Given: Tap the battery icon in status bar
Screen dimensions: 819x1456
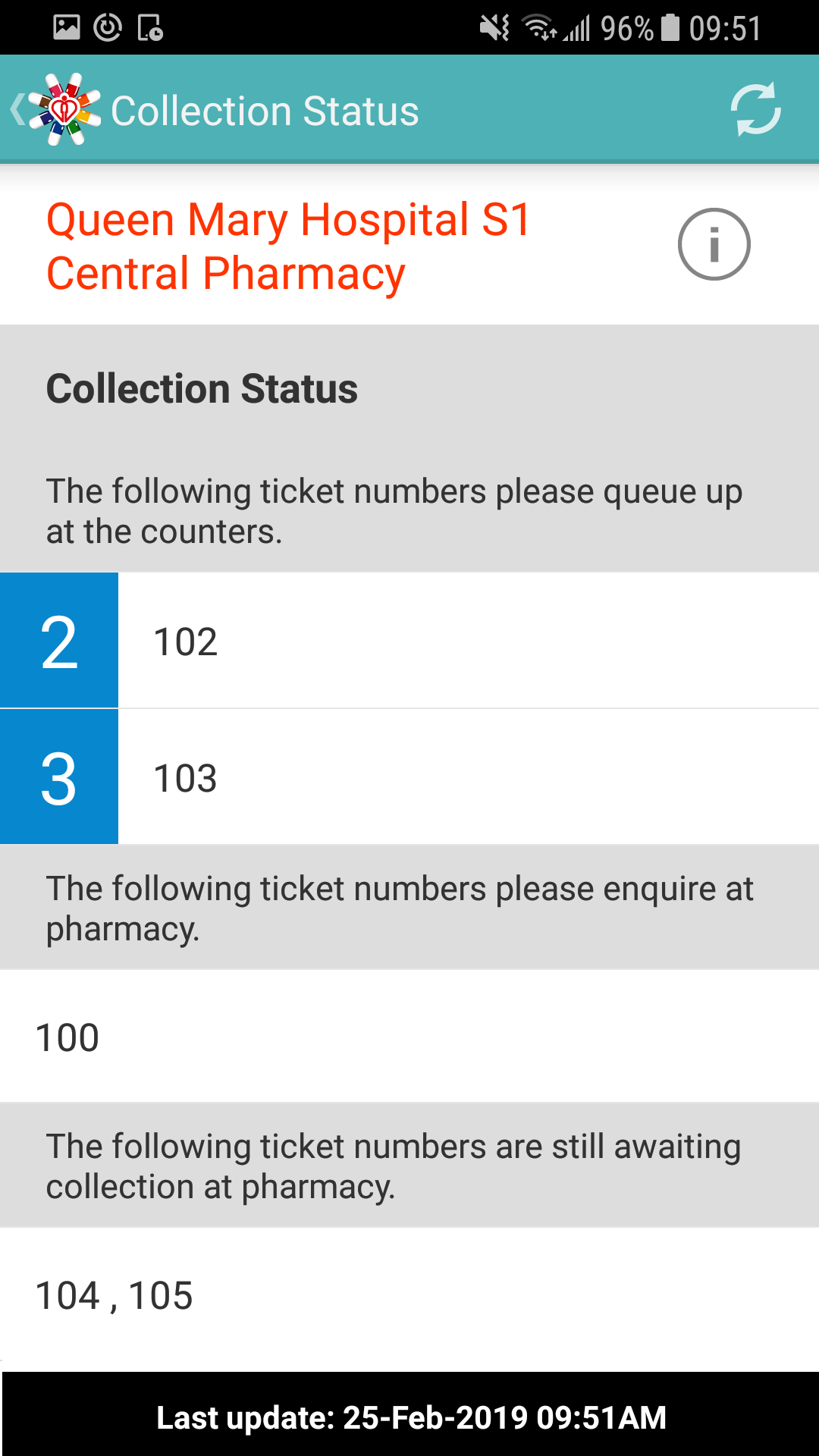Looking at the screenshot, I should [x=670, y=28].
